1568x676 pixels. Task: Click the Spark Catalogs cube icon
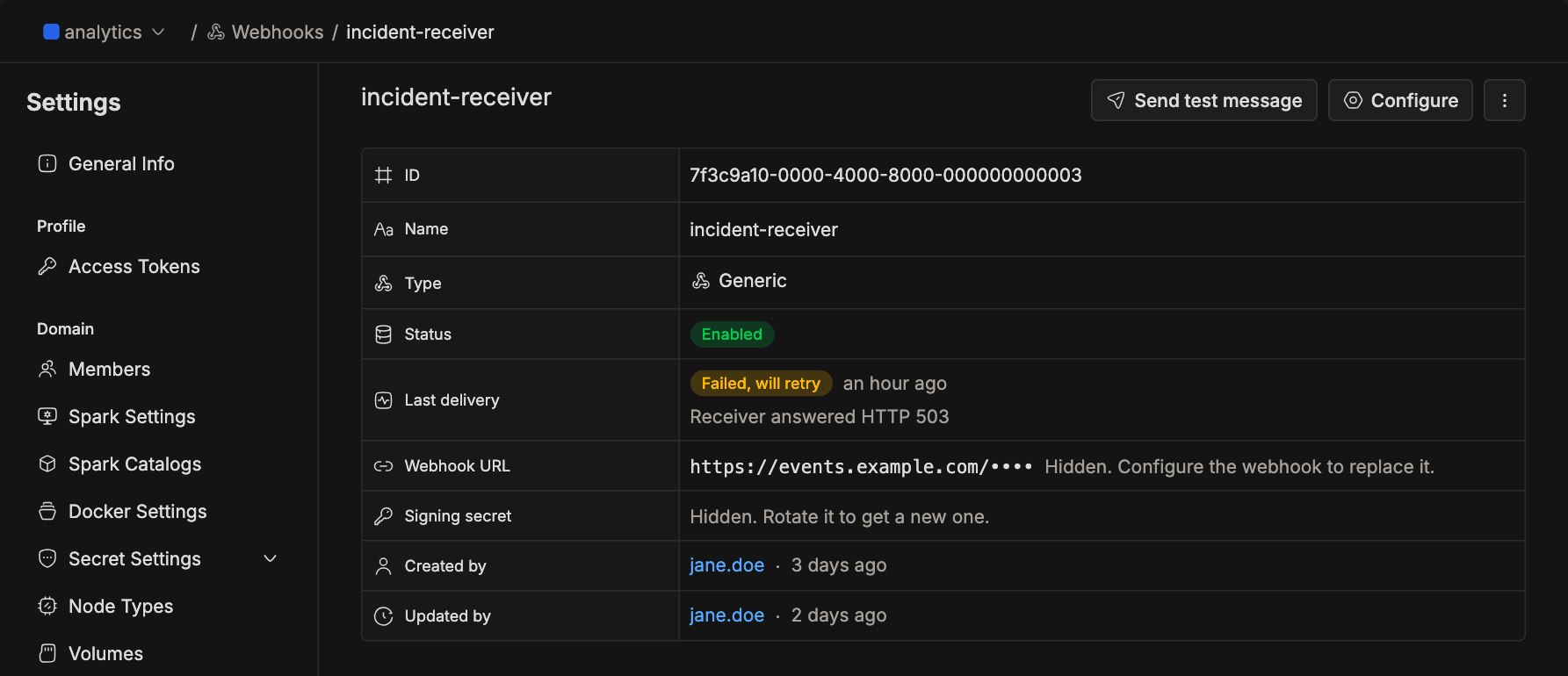[x=47, y=464]
